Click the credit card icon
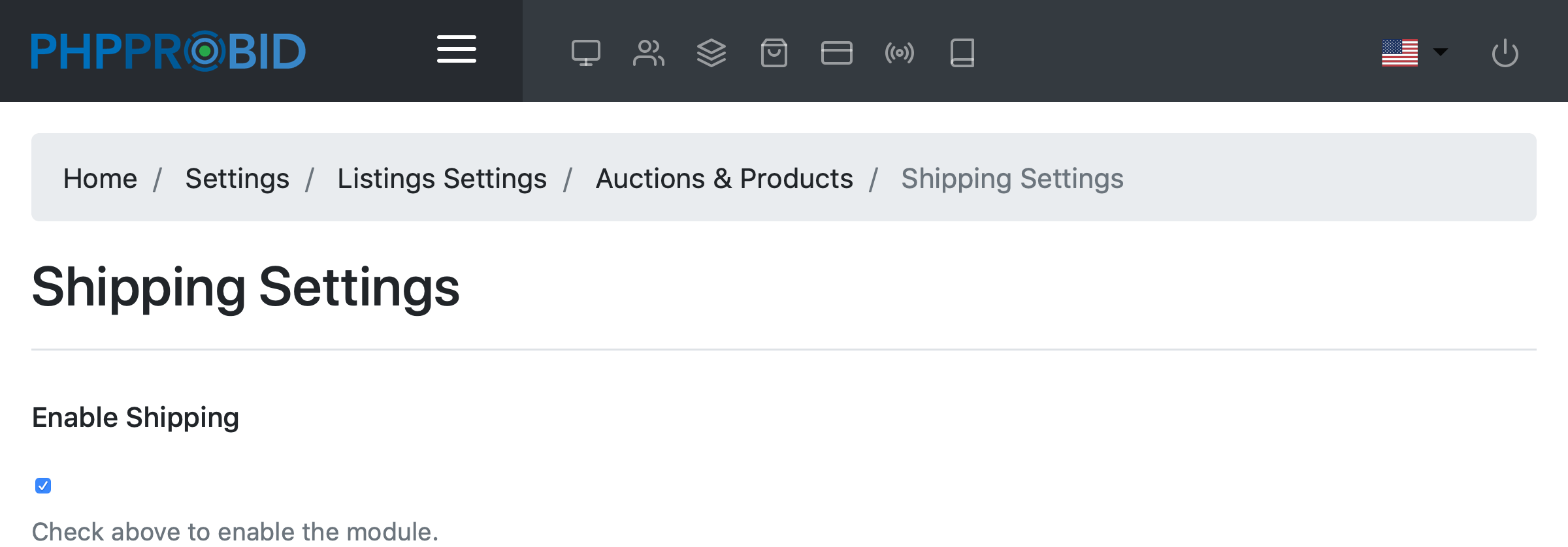This screenshot has width=1568, height=547. (x=836, y=53)
